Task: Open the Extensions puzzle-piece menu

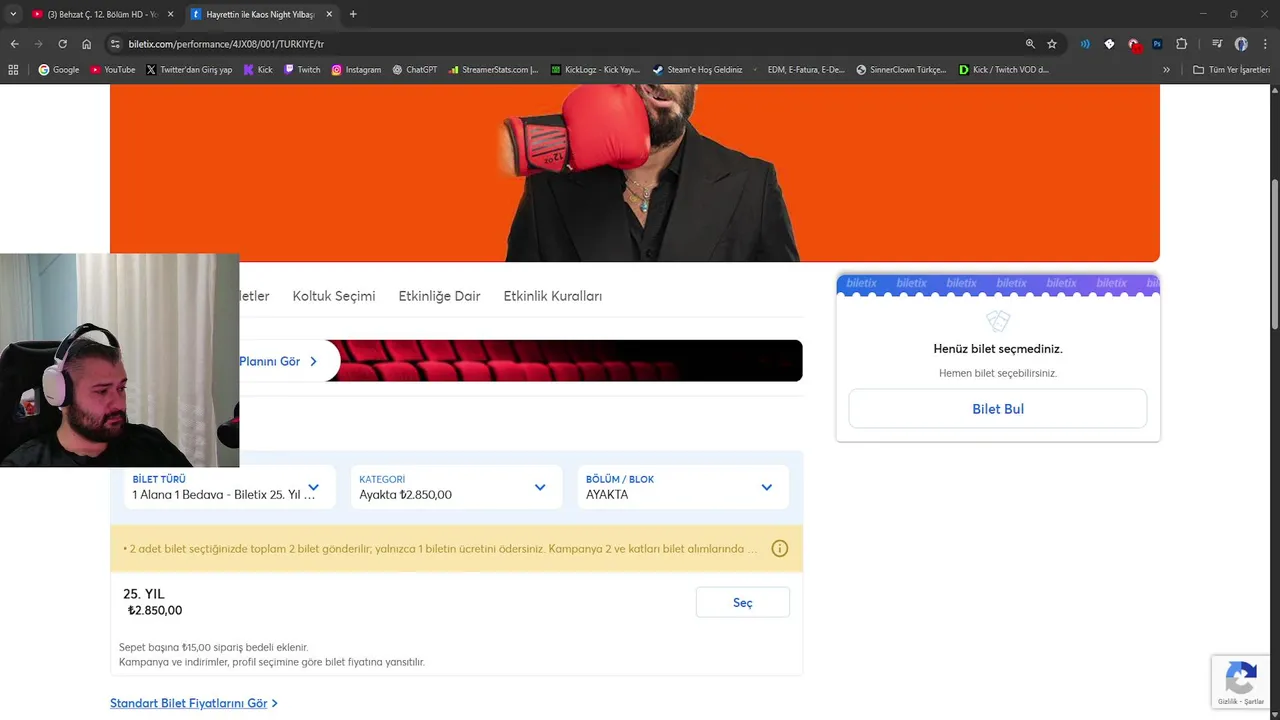Action: (1181, 44)
